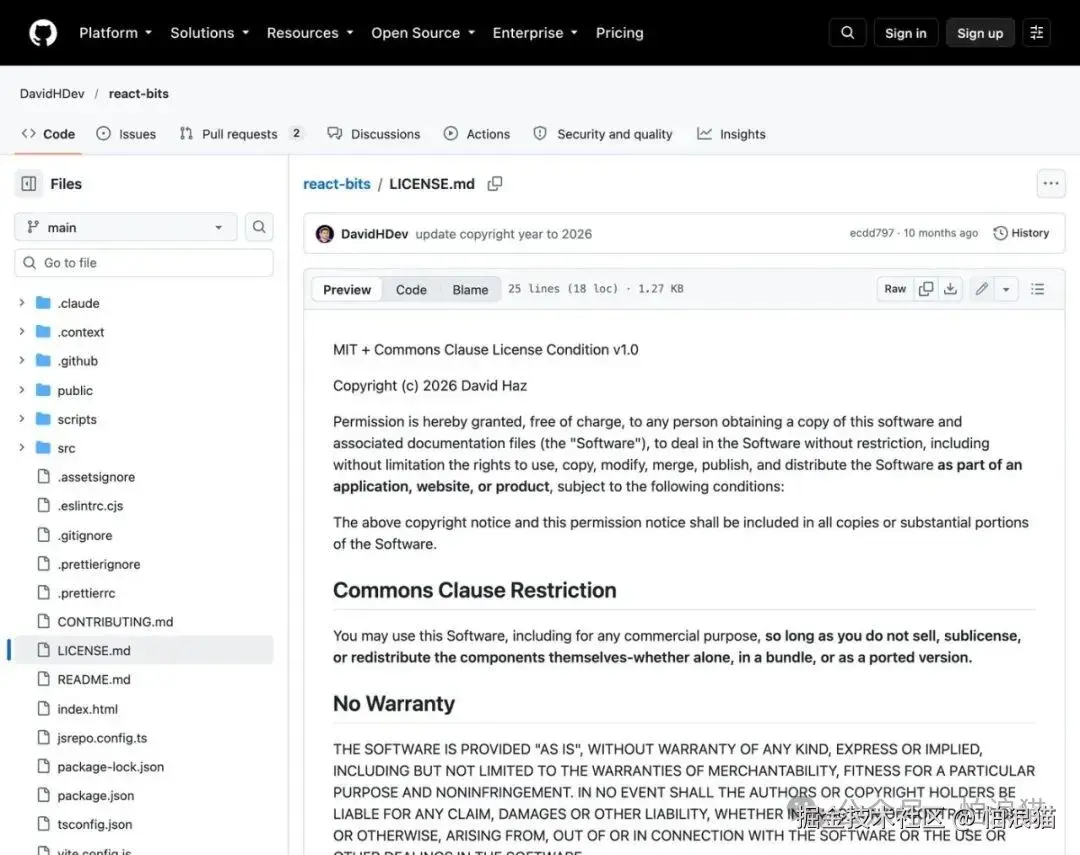
Task: Open the main branch selector dropdown
Action: click(125, 227)
